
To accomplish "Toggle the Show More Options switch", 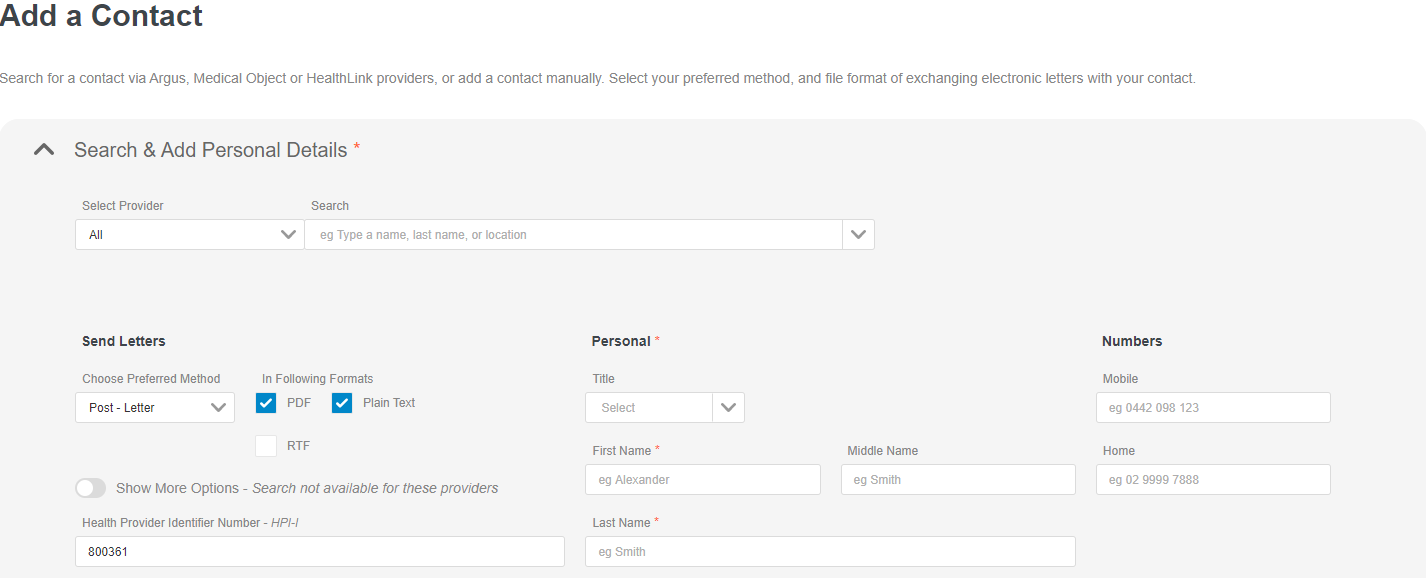I will click(x=90, y=488).
